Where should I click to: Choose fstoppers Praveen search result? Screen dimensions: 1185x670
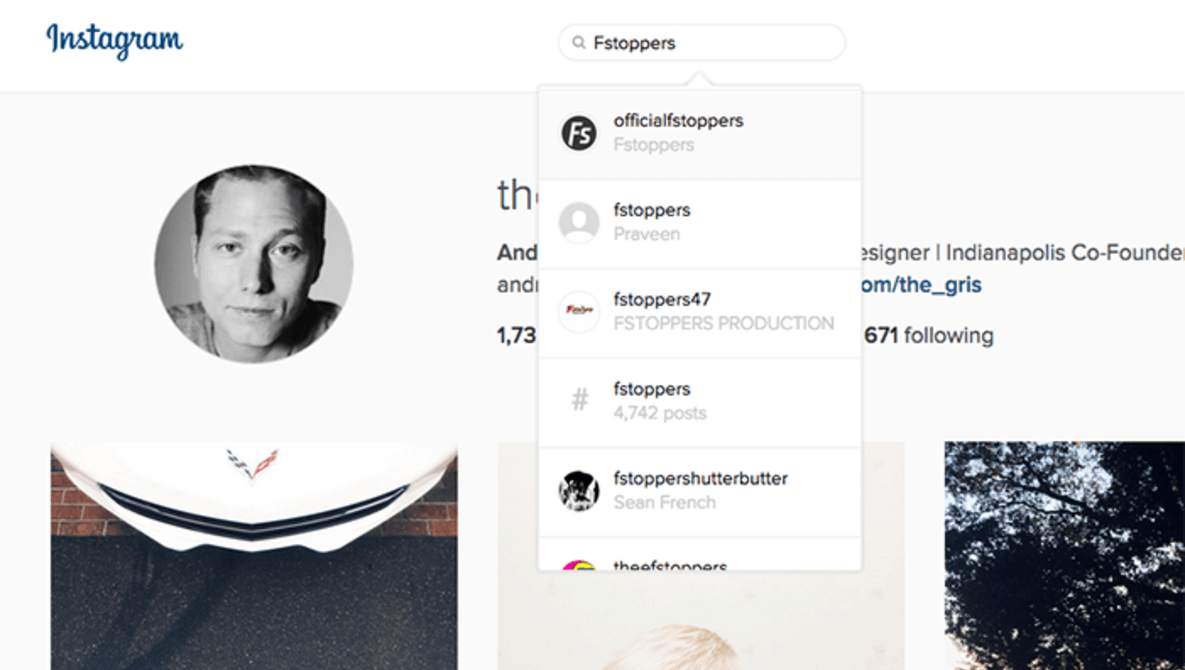click(700, 224)
